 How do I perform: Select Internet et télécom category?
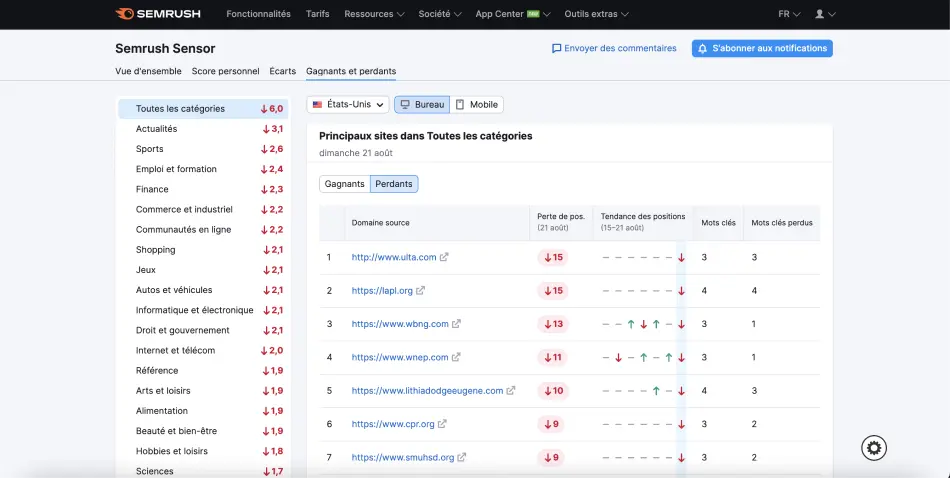203,350
